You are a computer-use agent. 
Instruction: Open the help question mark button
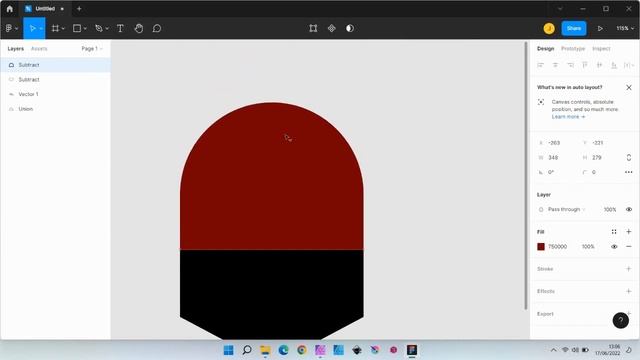coord(620,320)
